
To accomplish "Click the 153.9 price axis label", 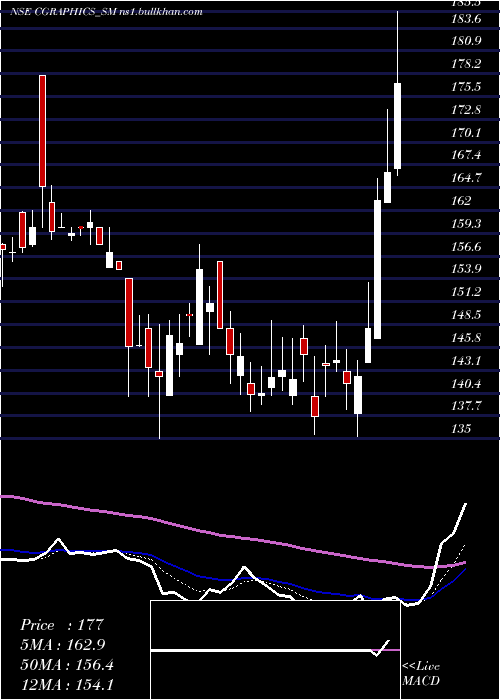I will tap(466, 270).
